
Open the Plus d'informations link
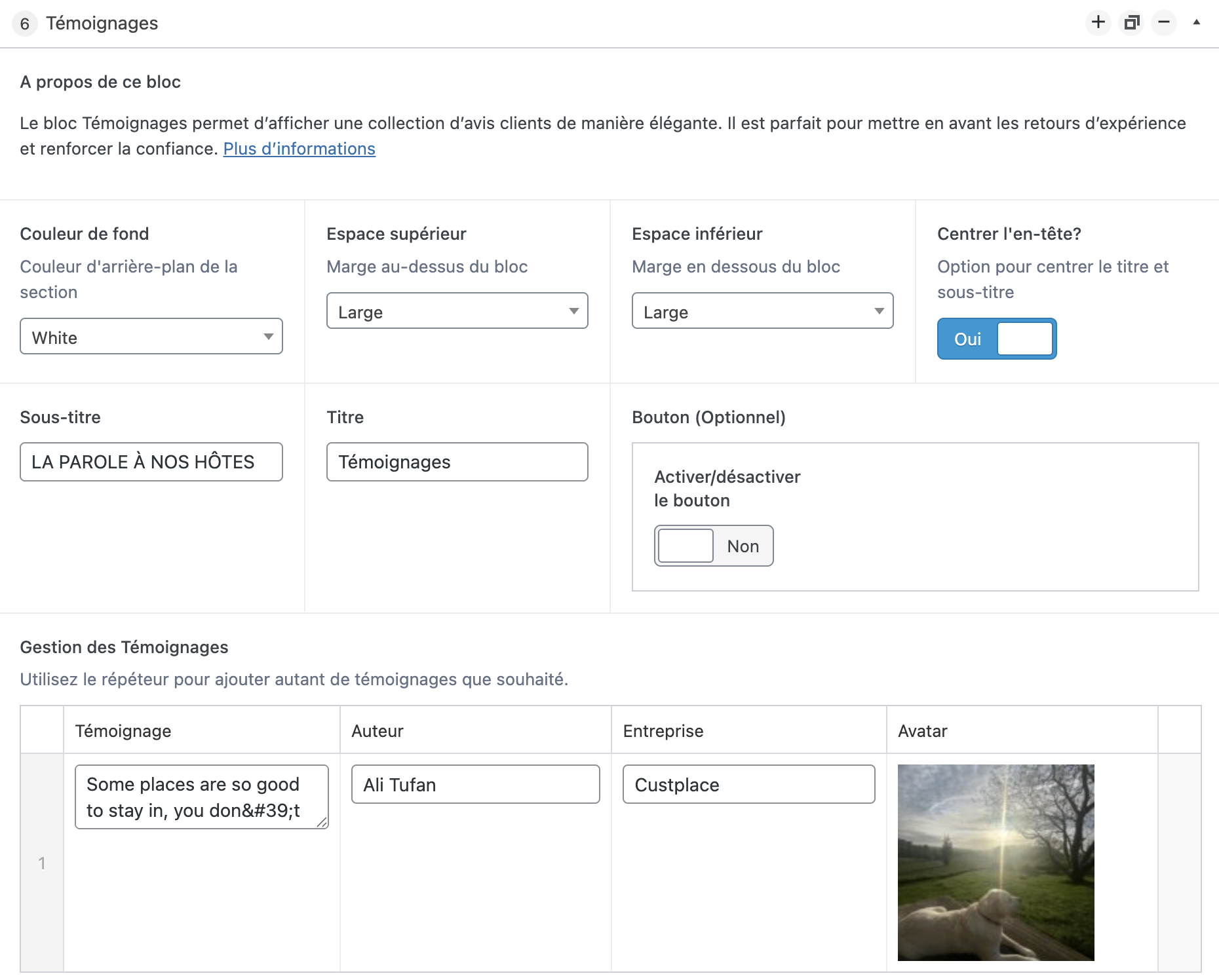point(299,149)
